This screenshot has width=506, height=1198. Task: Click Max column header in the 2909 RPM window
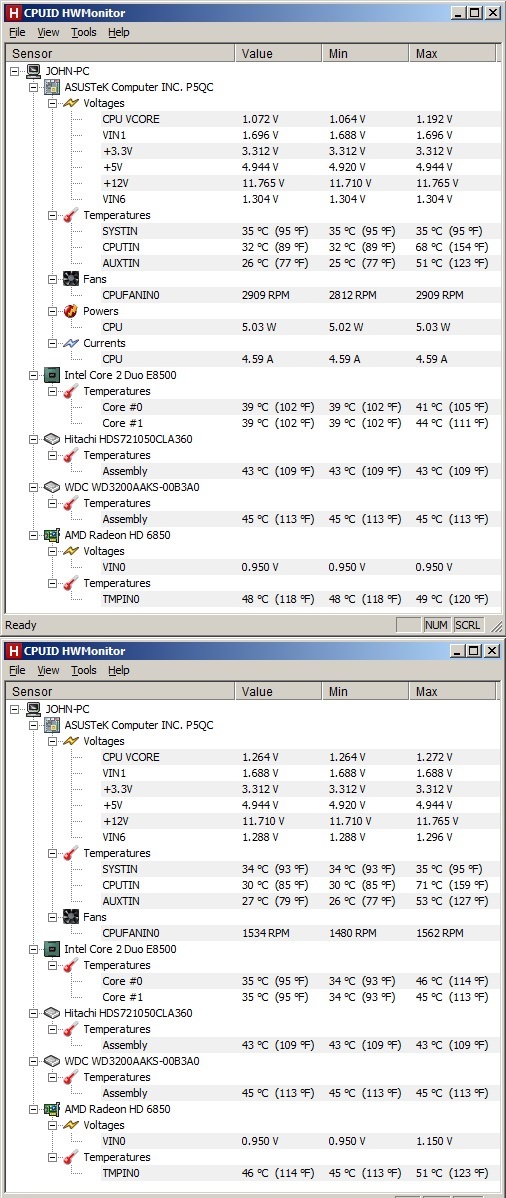454,53
